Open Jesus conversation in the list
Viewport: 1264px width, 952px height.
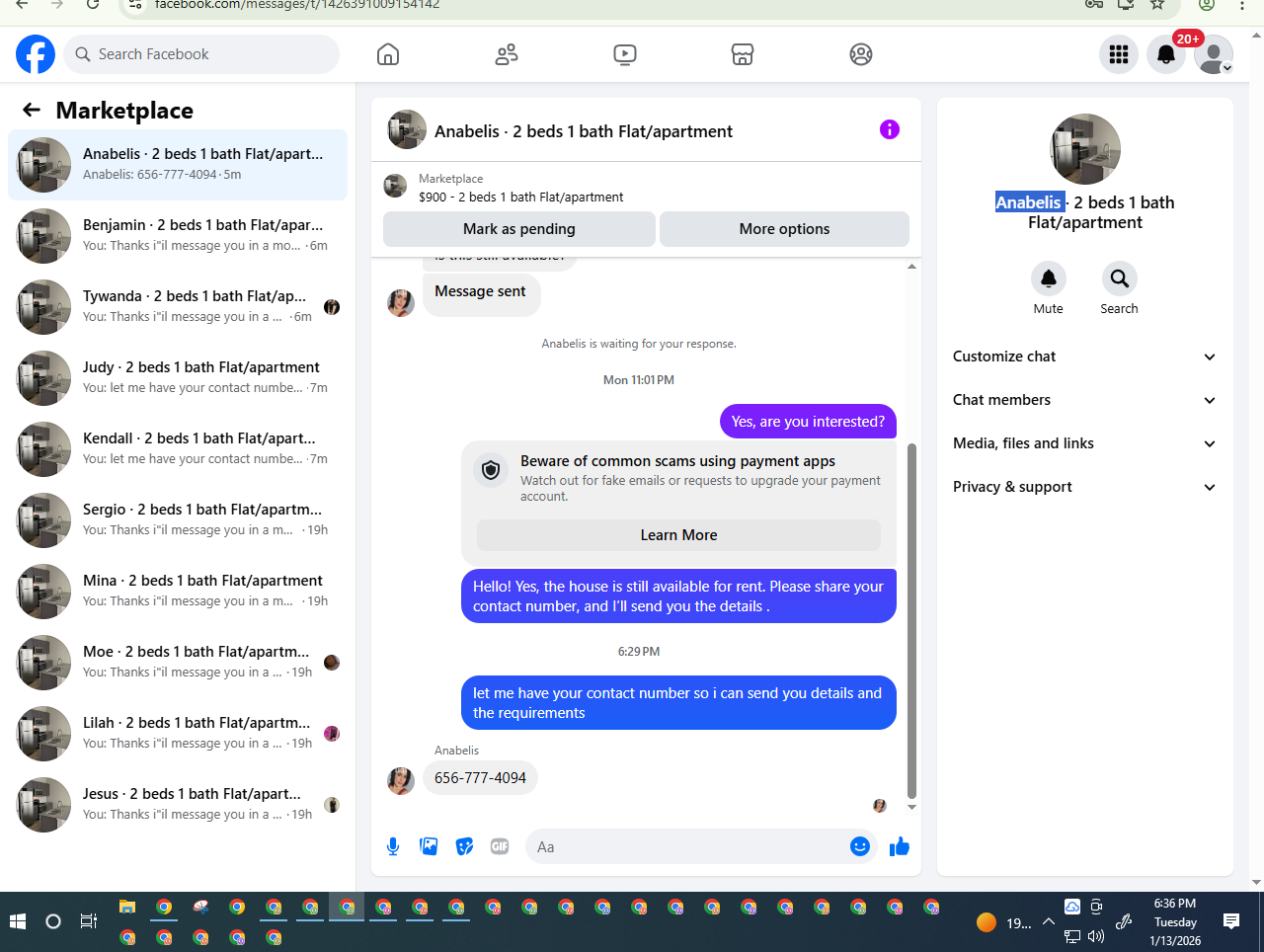178,805
